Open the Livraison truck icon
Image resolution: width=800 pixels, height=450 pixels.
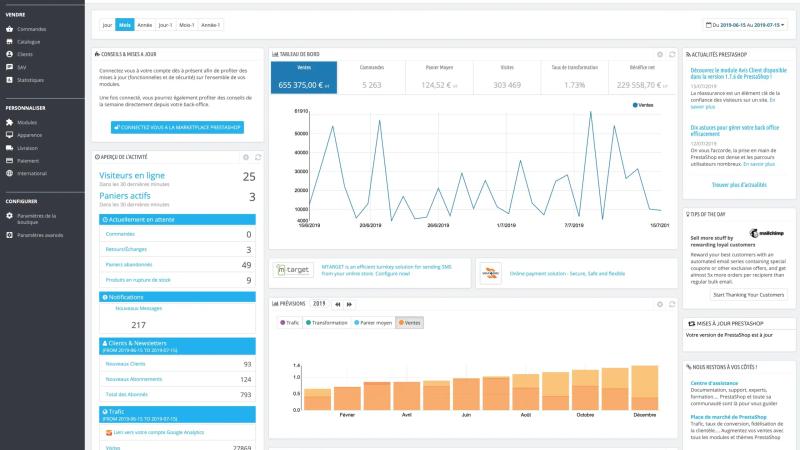coord(9,148)
